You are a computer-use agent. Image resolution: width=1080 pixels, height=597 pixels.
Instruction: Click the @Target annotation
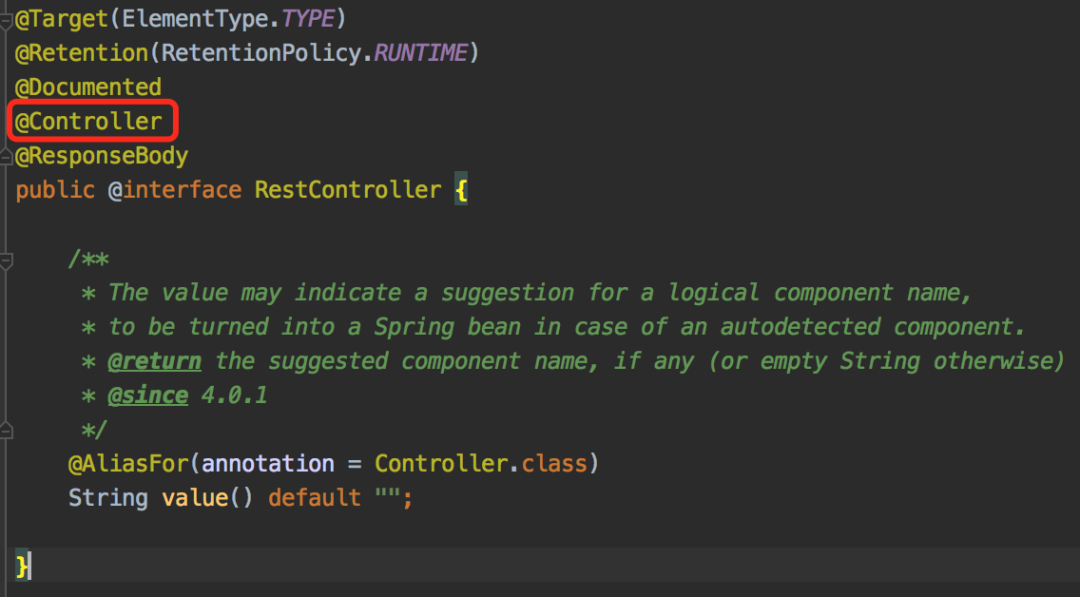click(62, 19)
